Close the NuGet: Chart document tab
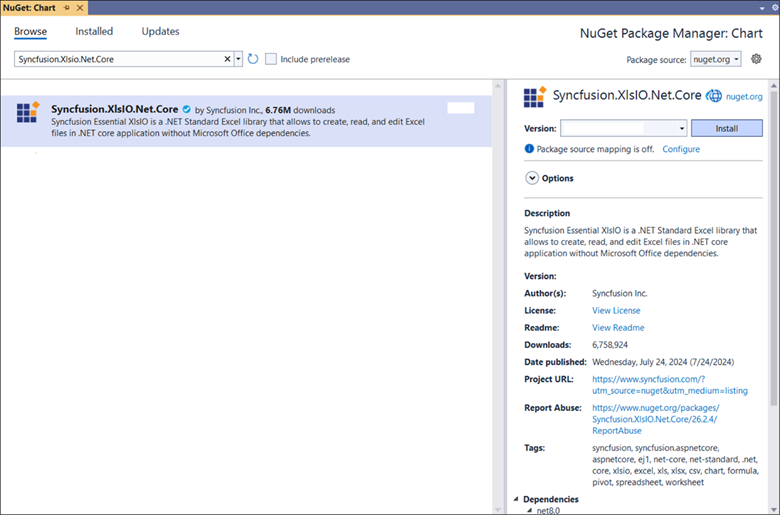The height and width of the screenshot is (515, 780). coord(80,7)
